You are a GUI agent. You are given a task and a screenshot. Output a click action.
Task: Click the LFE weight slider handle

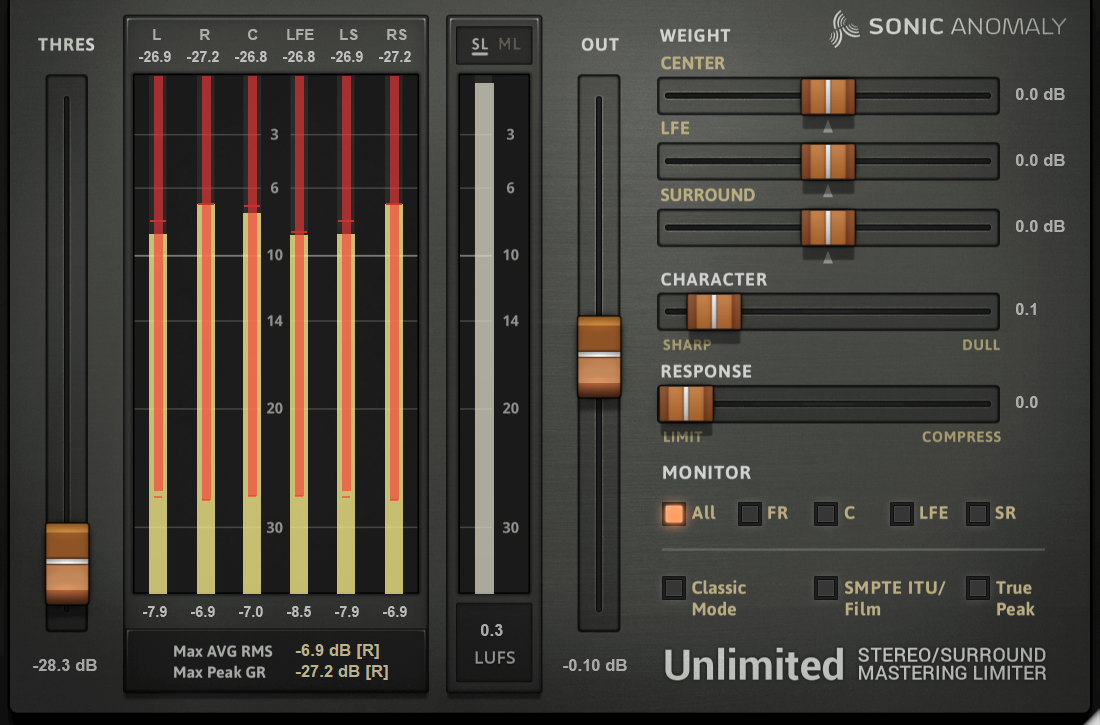(828, 161)
